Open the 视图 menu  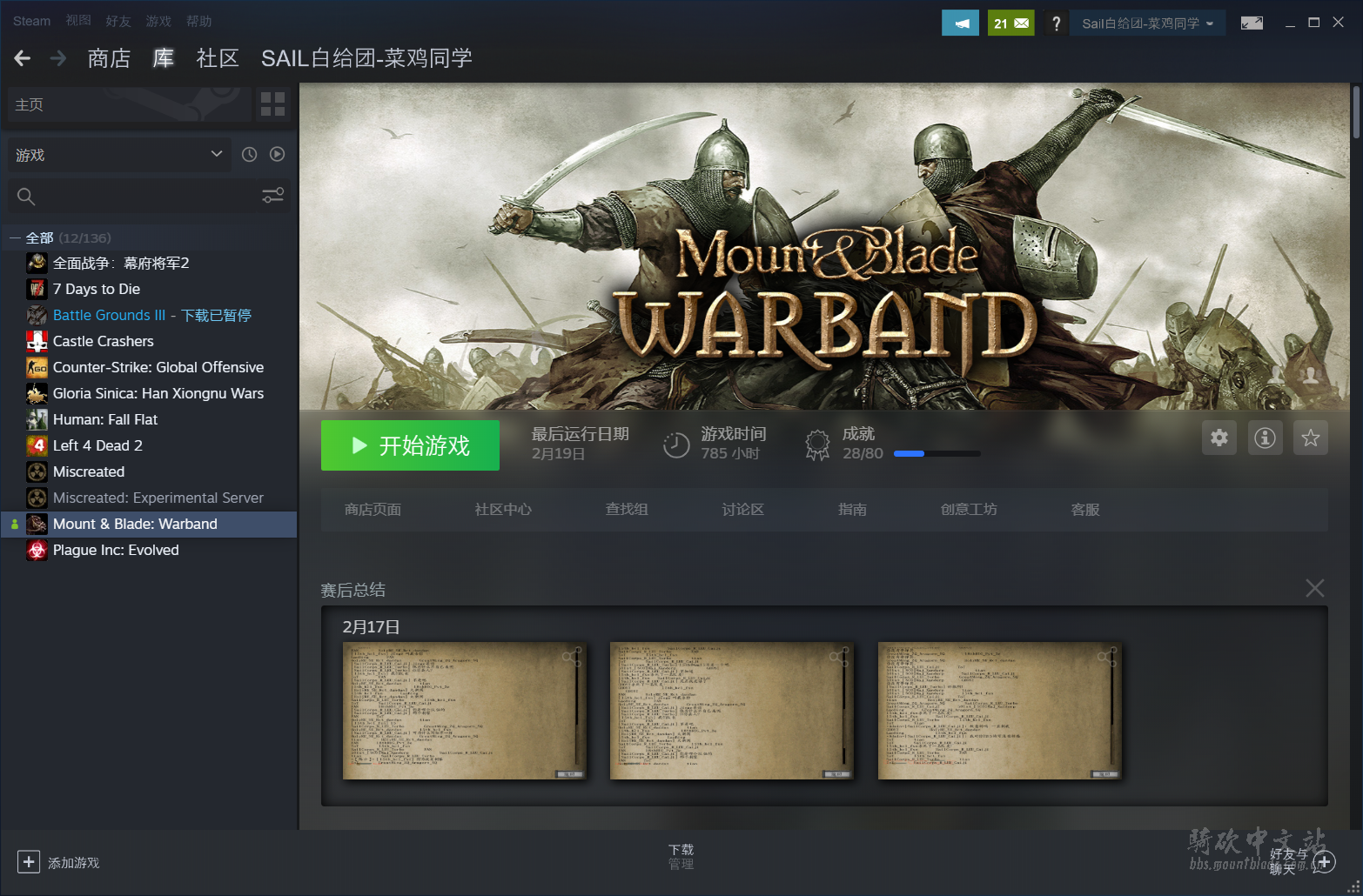(78, 21)
